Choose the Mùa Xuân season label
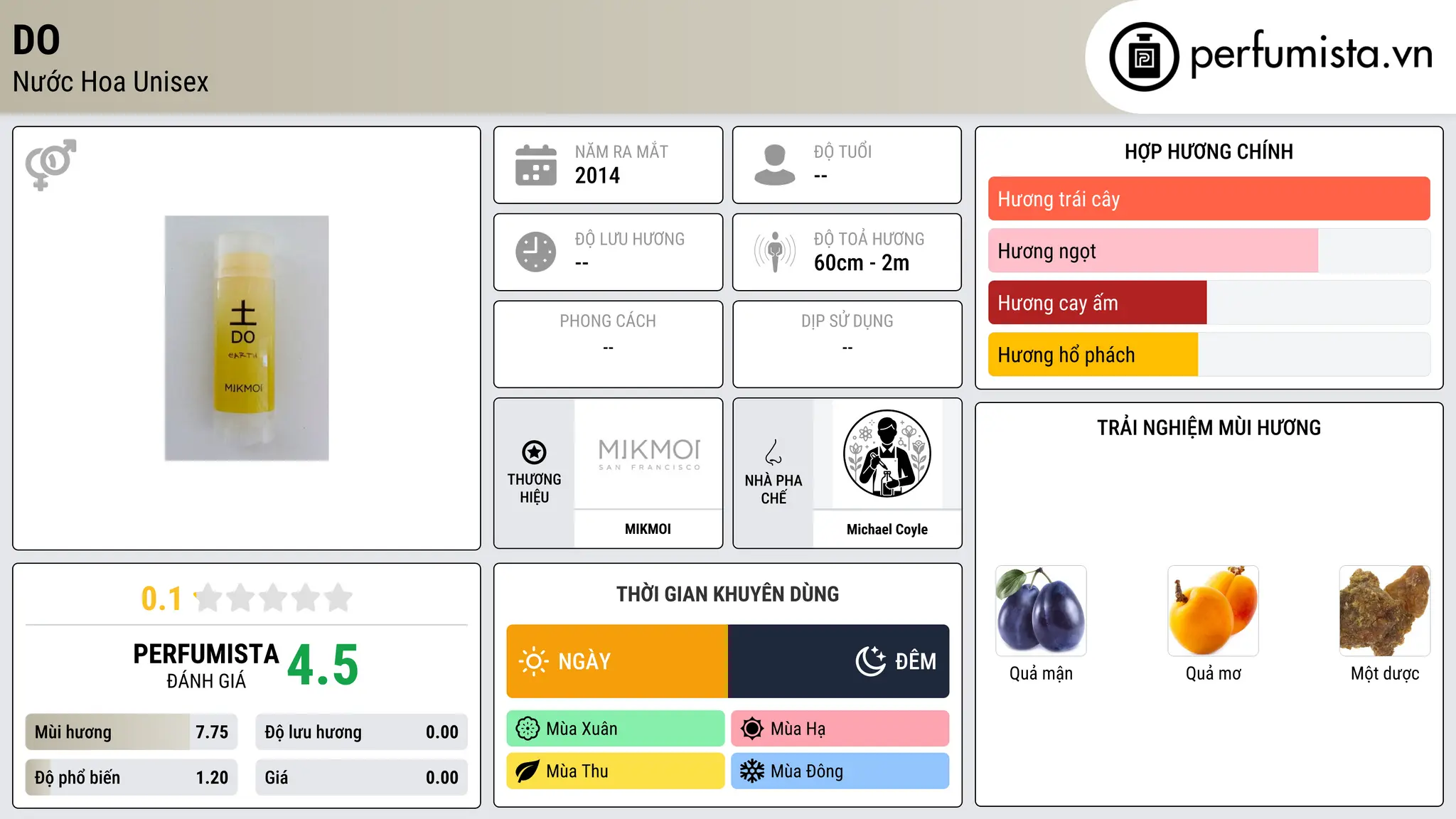Image resolution: width=1456 pixels, height=819 pixels. [616, 729]
